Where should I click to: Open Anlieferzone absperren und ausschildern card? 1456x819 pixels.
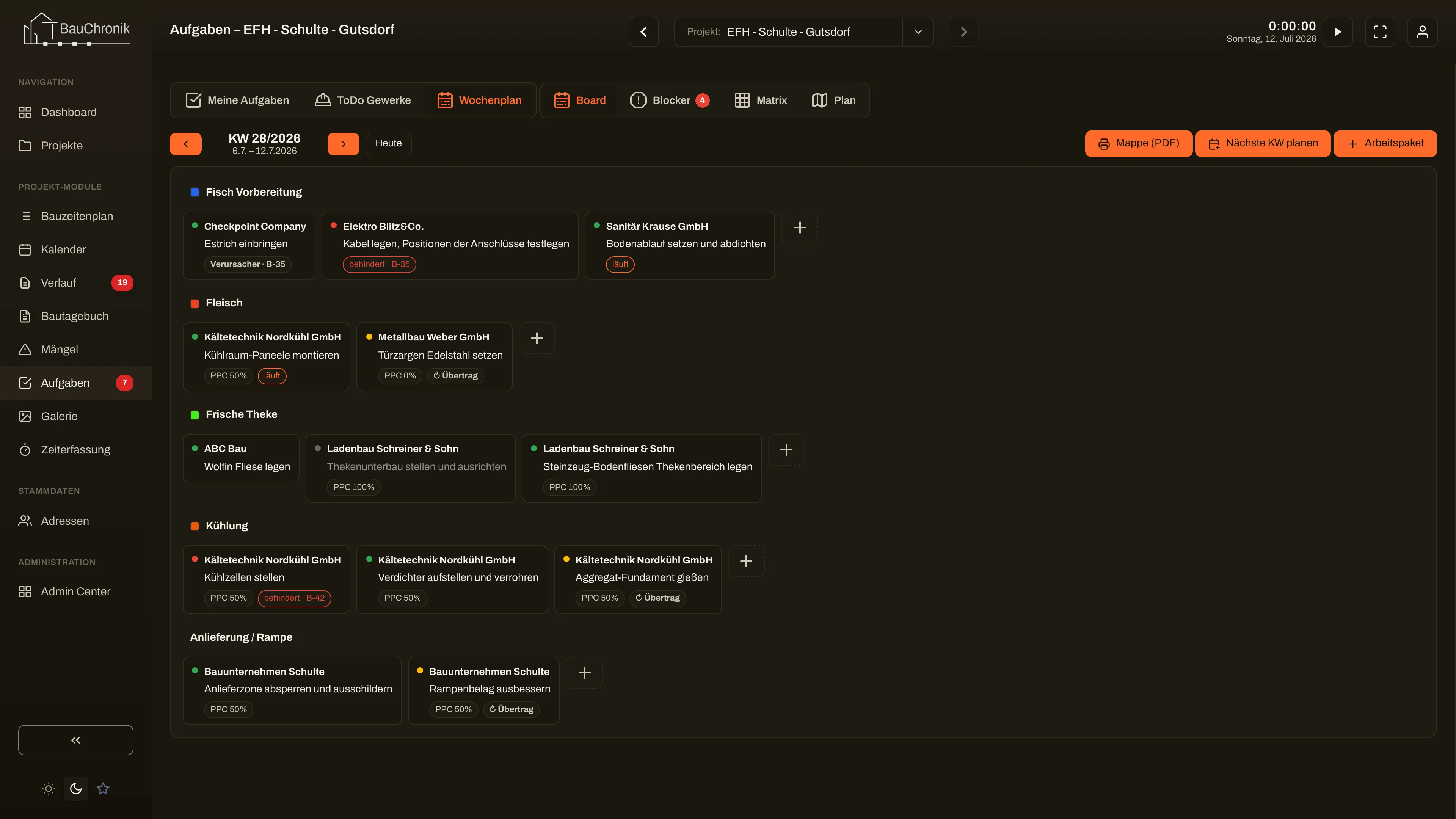292,690
